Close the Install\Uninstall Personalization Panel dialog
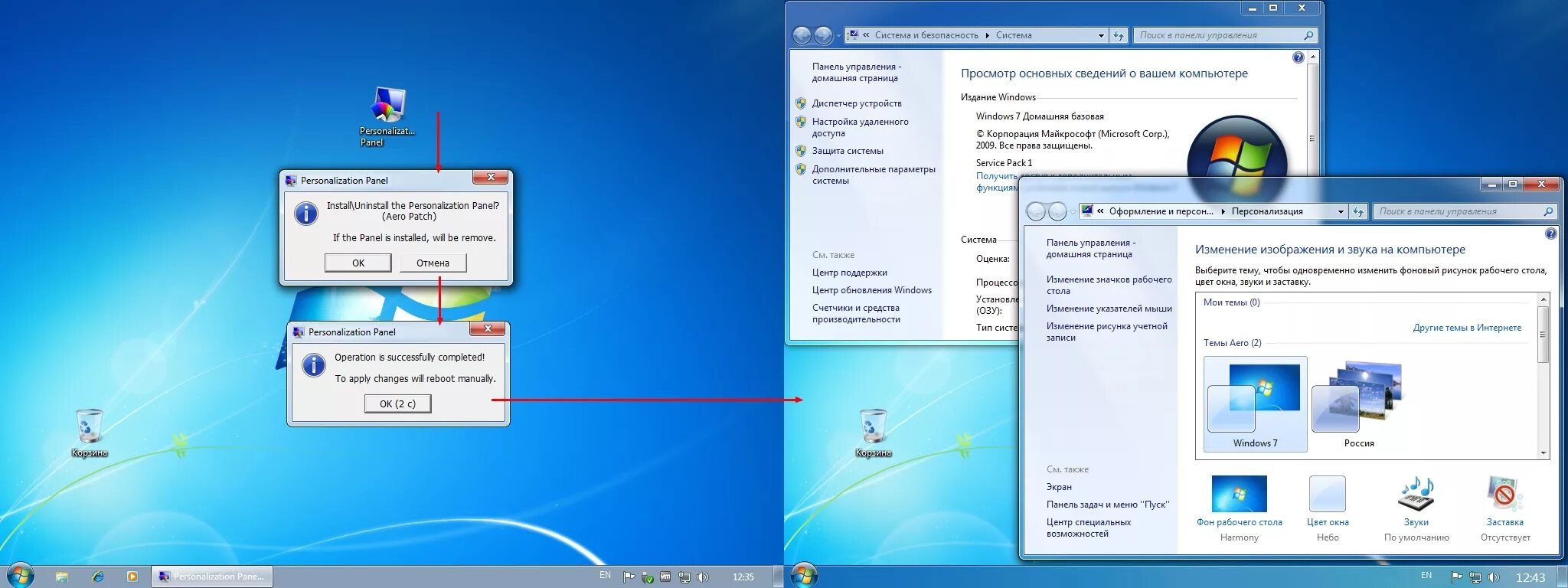The height and width of the screenshot is (588, 1568). click(x=490, y=178)
